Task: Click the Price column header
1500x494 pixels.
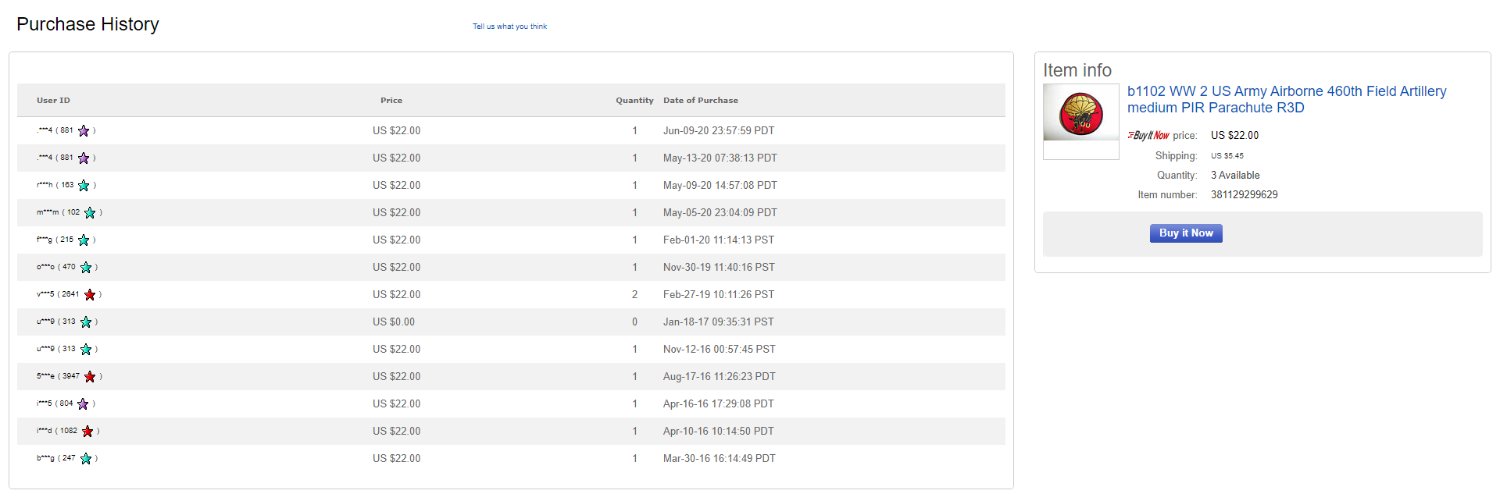Action: pyautogui.click(x=391, y=100)
